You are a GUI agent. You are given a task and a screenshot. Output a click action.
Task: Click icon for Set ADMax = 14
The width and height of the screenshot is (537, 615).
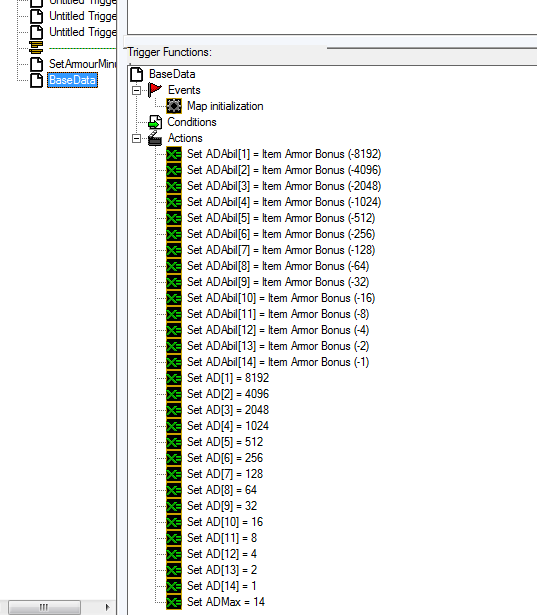click(174, 602)
